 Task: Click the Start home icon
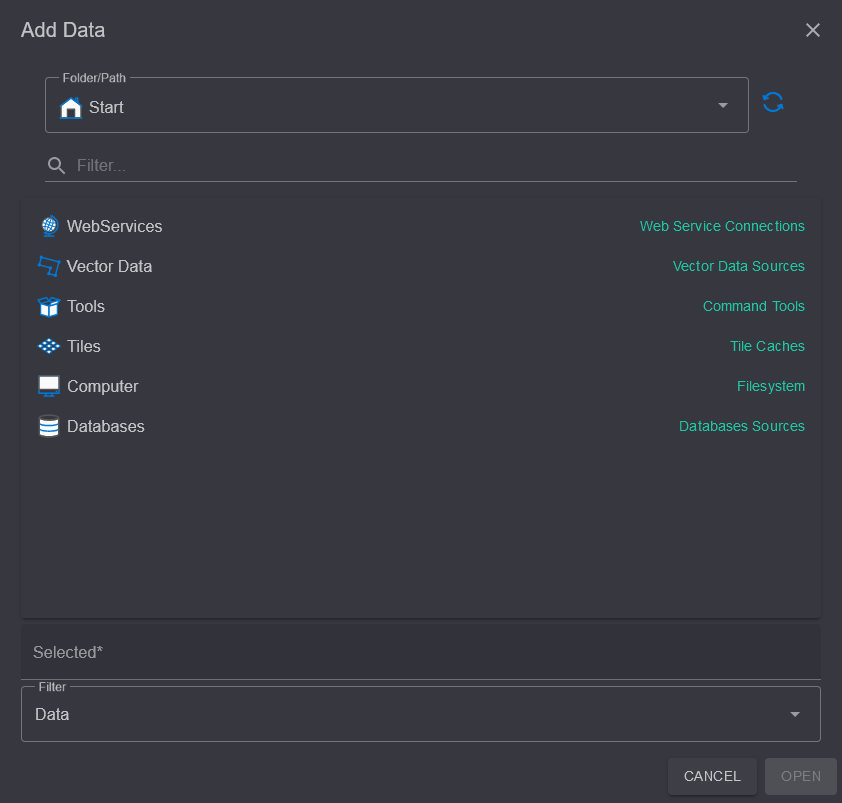70,107
